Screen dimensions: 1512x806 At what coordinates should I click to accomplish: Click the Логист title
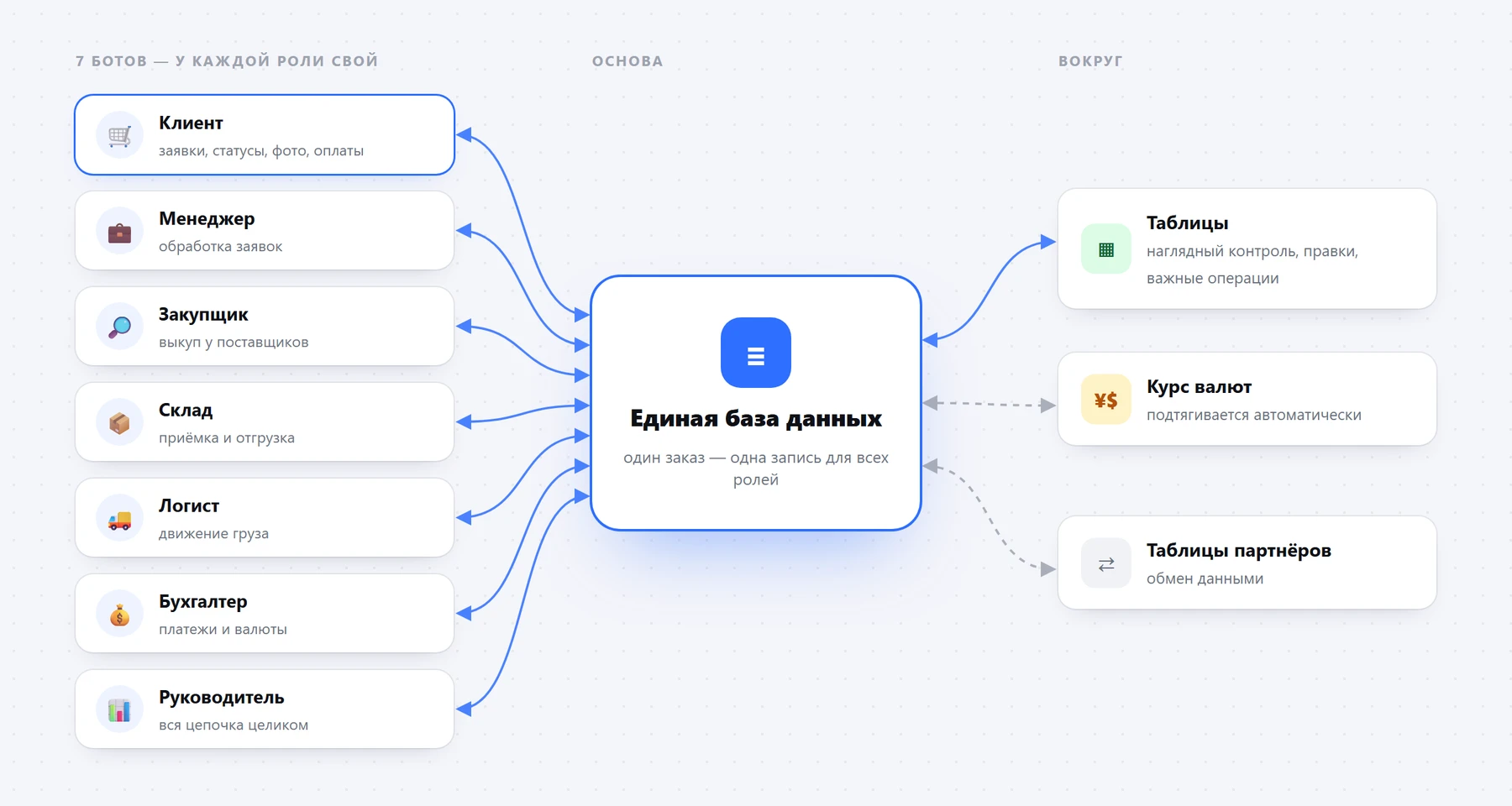189,506
